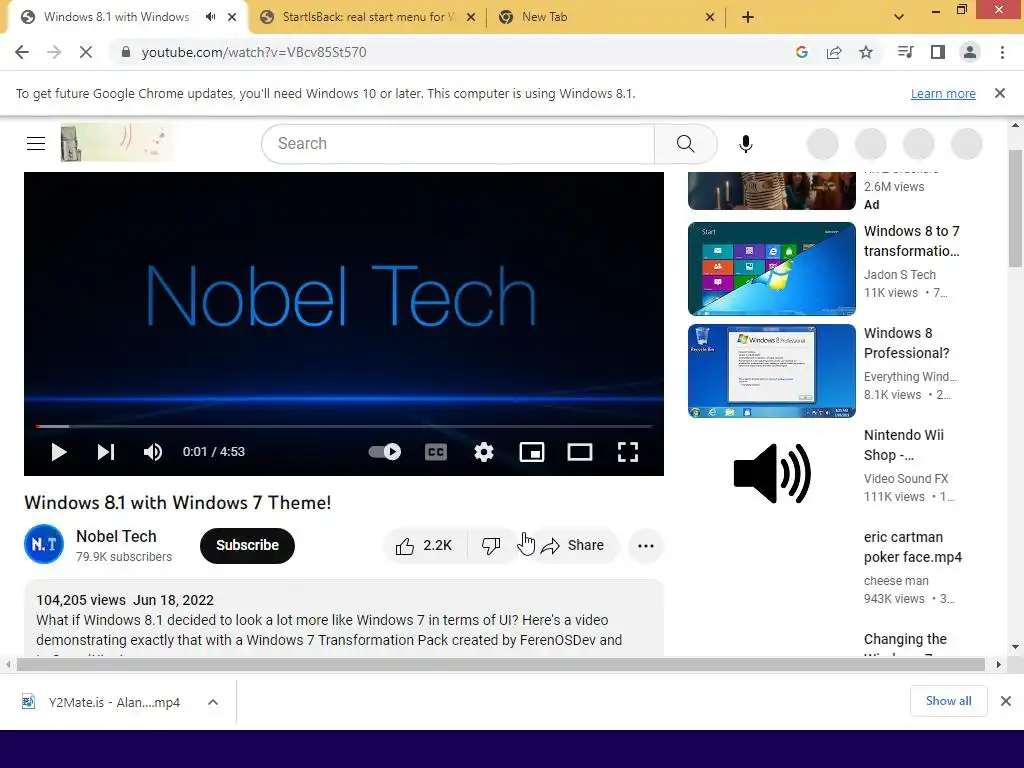Enable miniplayer mode
Viewport: 1024px width, 768px height.
[532, 452]
